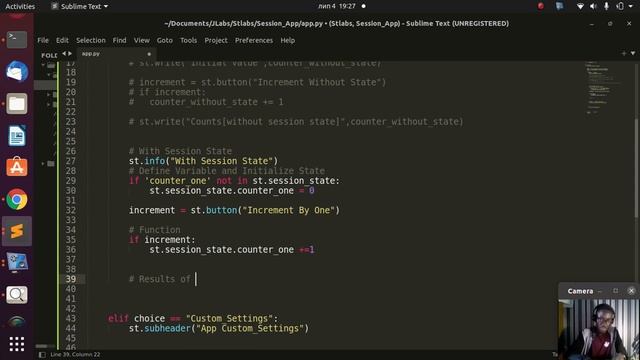The image size is (640, 360).
Task: Click 'st.session_state.counter_one +=1' line
Action: (232, 249)
